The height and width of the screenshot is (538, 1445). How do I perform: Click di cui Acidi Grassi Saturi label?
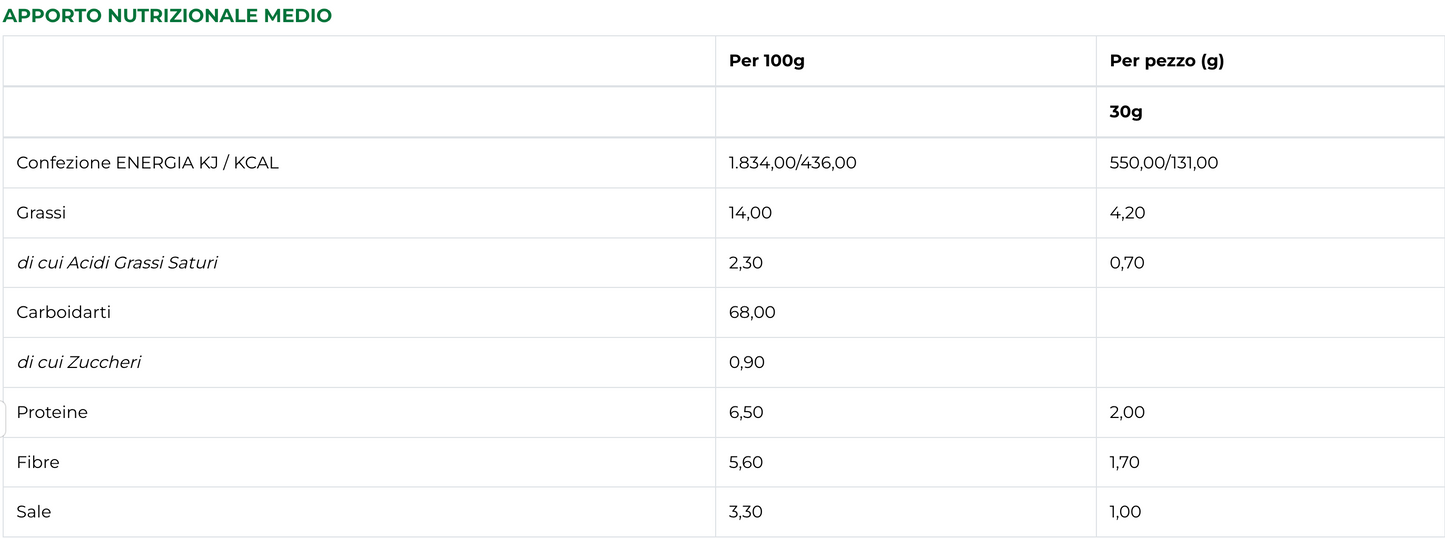117,262
